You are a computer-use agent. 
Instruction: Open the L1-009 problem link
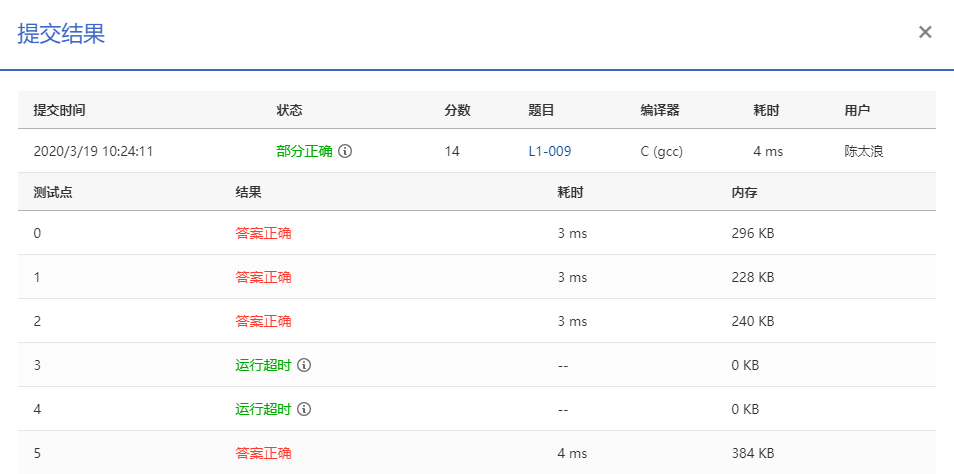[x=549, y=151]
